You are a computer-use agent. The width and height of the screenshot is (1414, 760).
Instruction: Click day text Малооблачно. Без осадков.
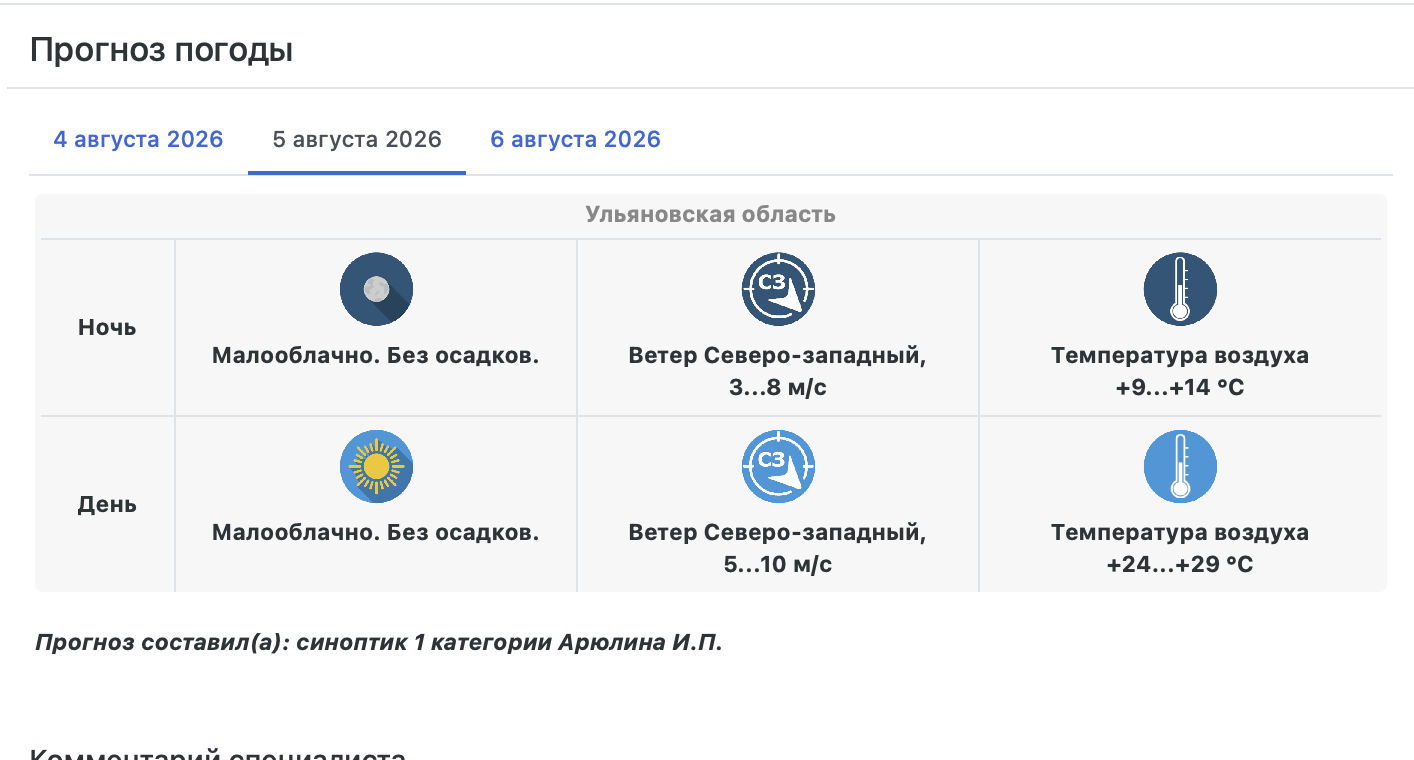[376, 534]
